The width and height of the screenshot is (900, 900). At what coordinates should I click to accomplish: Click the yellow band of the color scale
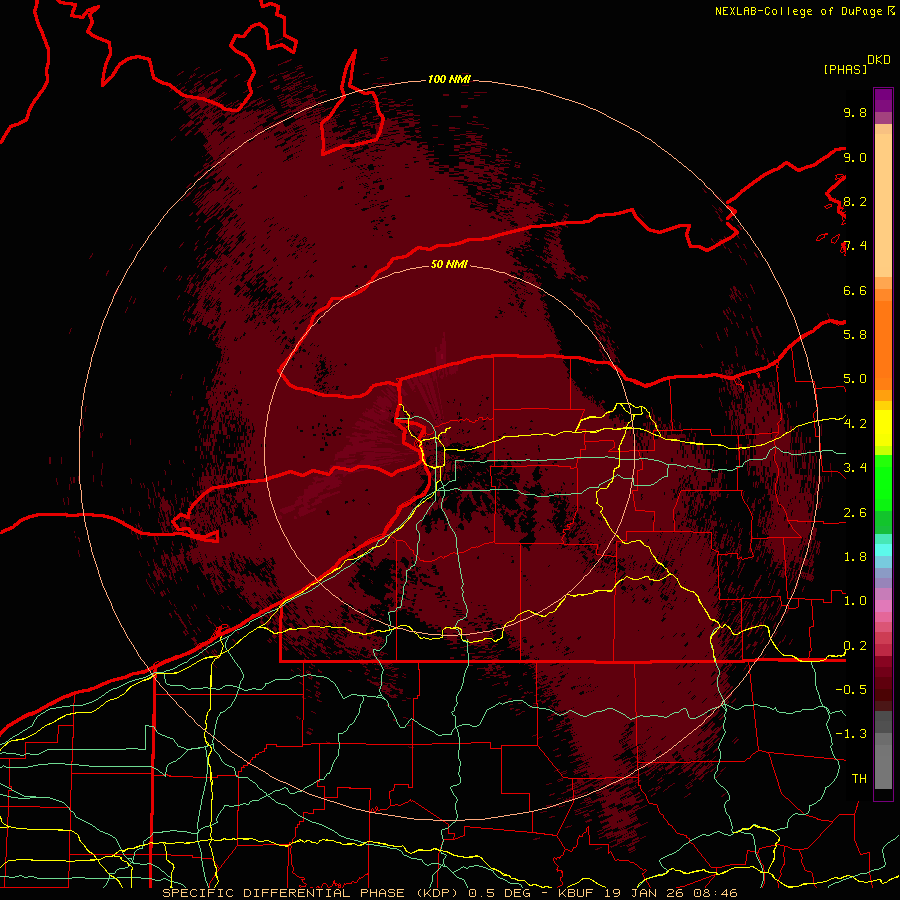click(883, 428)
